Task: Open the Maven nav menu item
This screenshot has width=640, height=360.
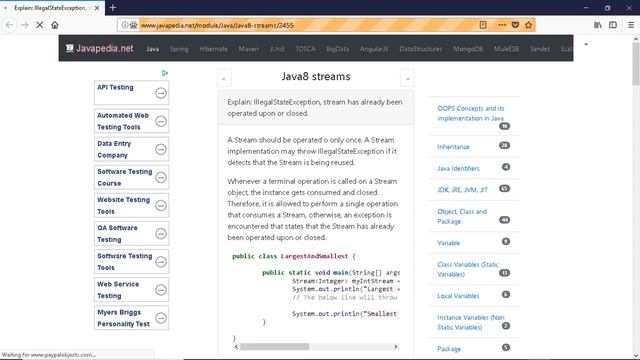Action: click(x=249, y=49)
